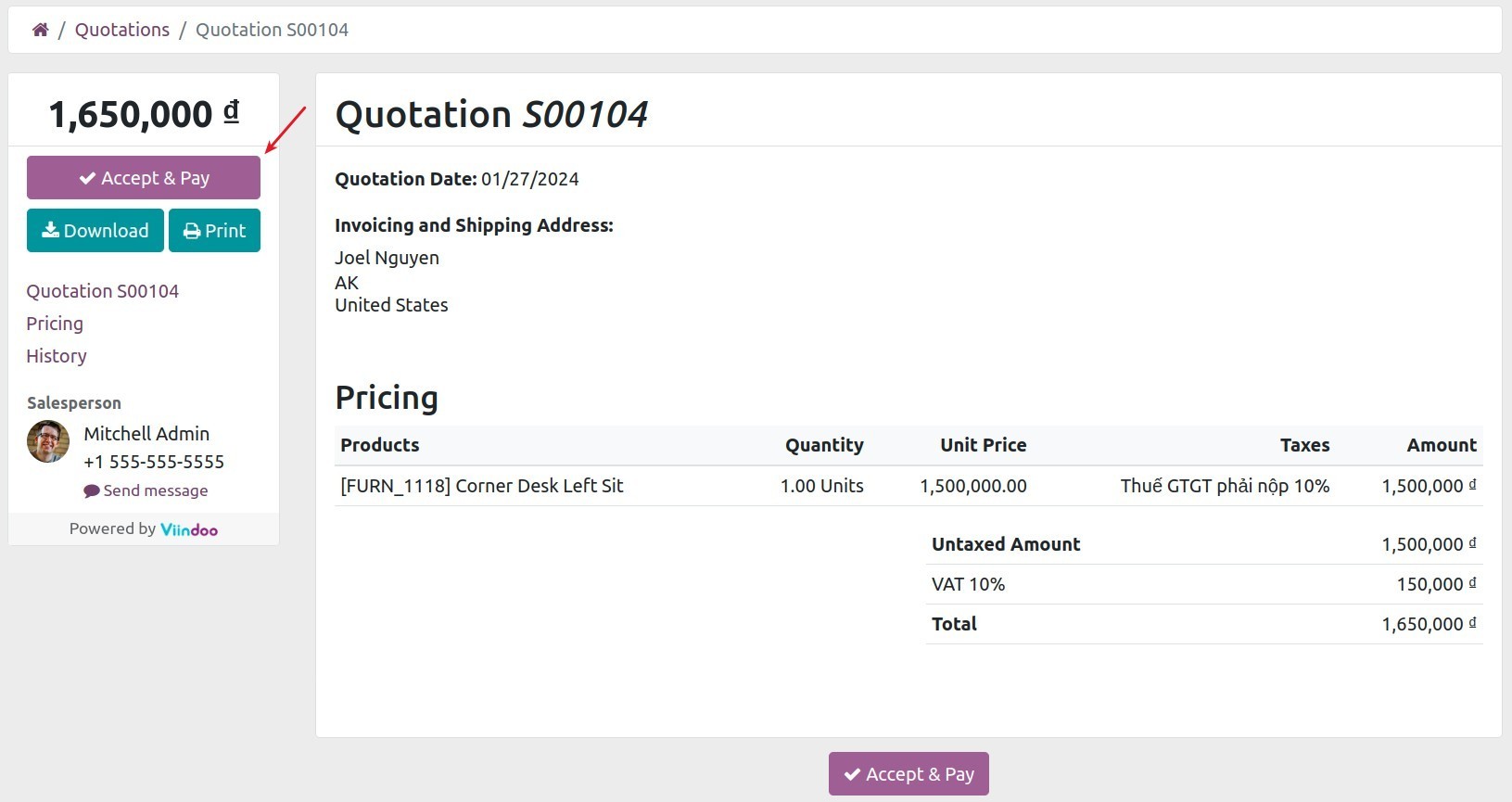The image size is (1512, 802).
Task: Click salesperson name Mitchell Admin
Action: tap(146, 434)
